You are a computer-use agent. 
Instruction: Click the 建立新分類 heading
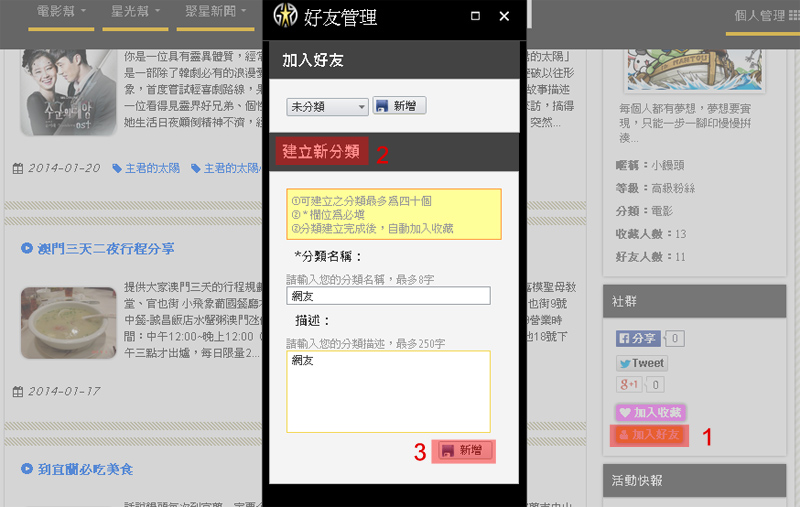point(321,151)
